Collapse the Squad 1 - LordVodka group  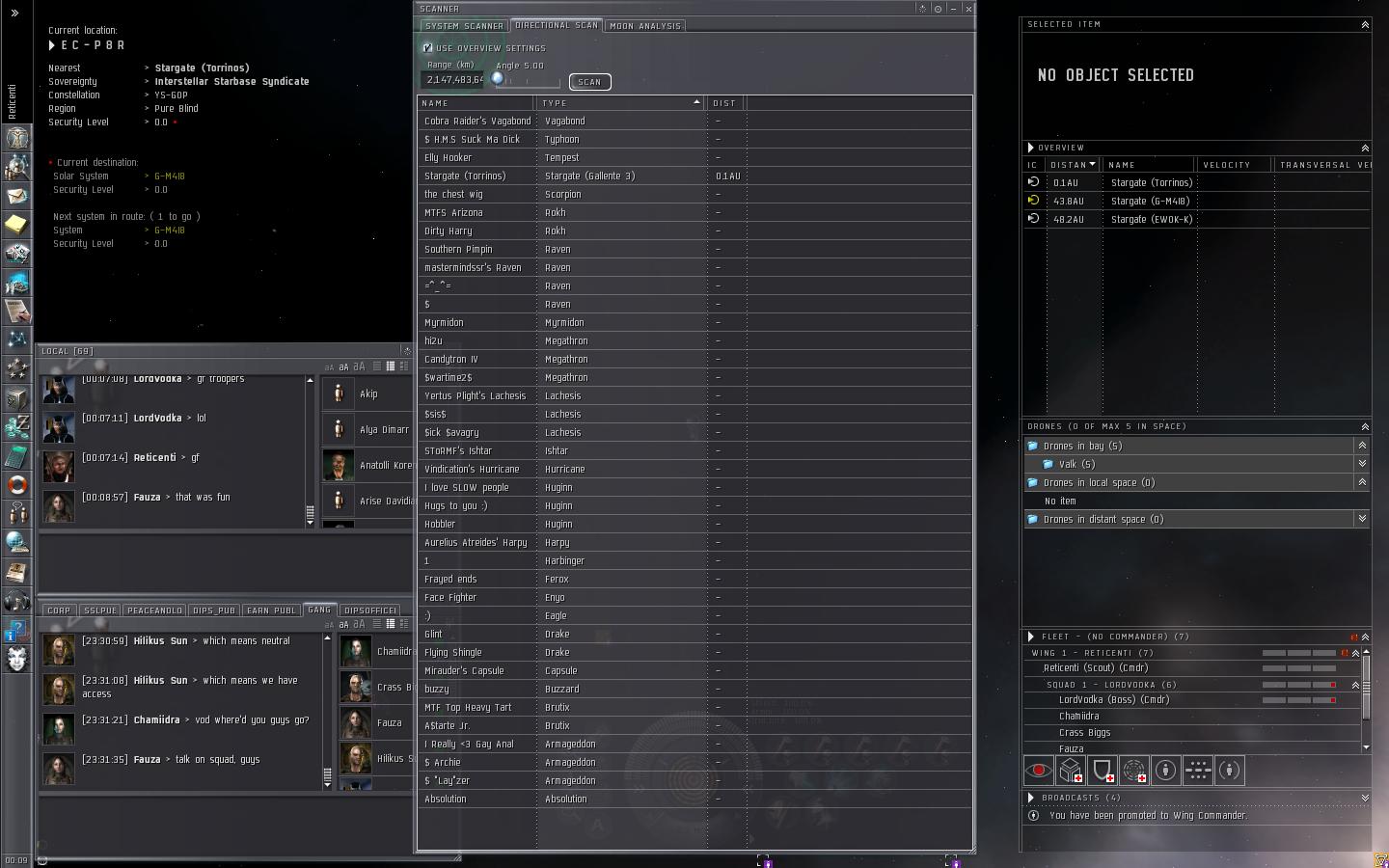pyautogui.click(x=1355, y=685)
